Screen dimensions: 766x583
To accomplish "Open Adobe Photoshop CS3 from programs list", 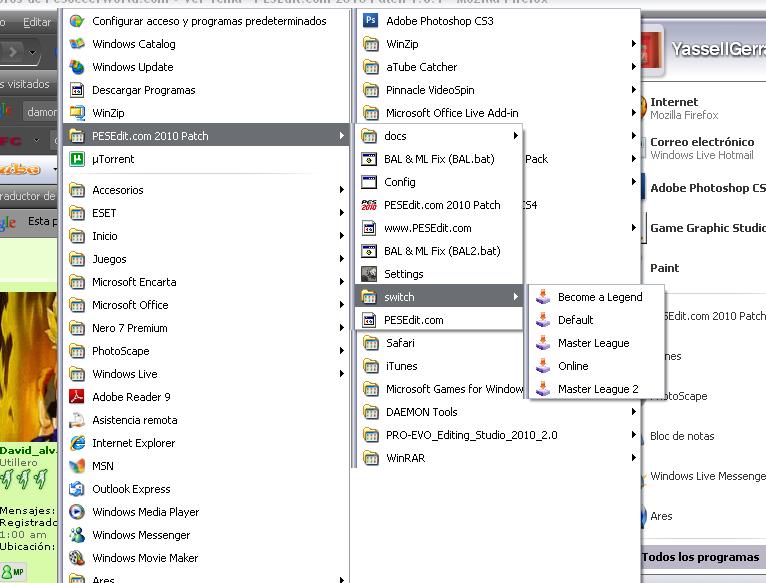I will (x=440, y=21).
